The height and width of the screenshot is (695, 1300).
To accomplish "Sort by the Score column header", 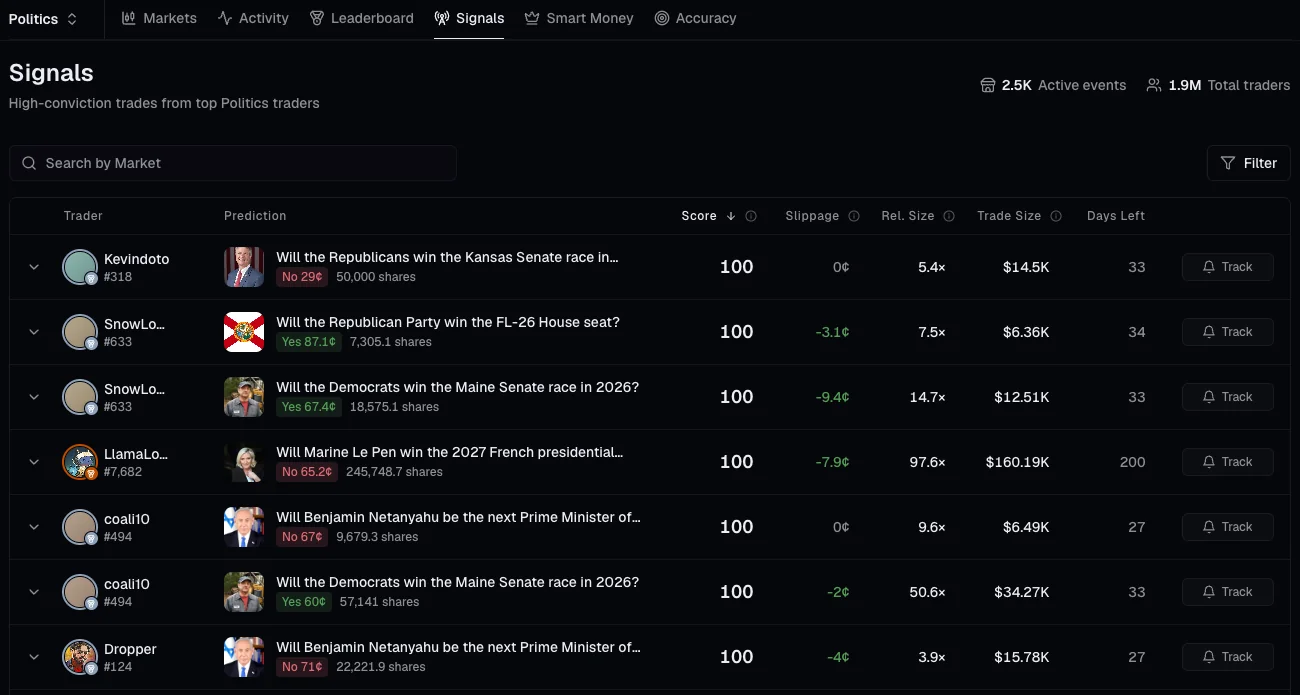I will (708, 216).
